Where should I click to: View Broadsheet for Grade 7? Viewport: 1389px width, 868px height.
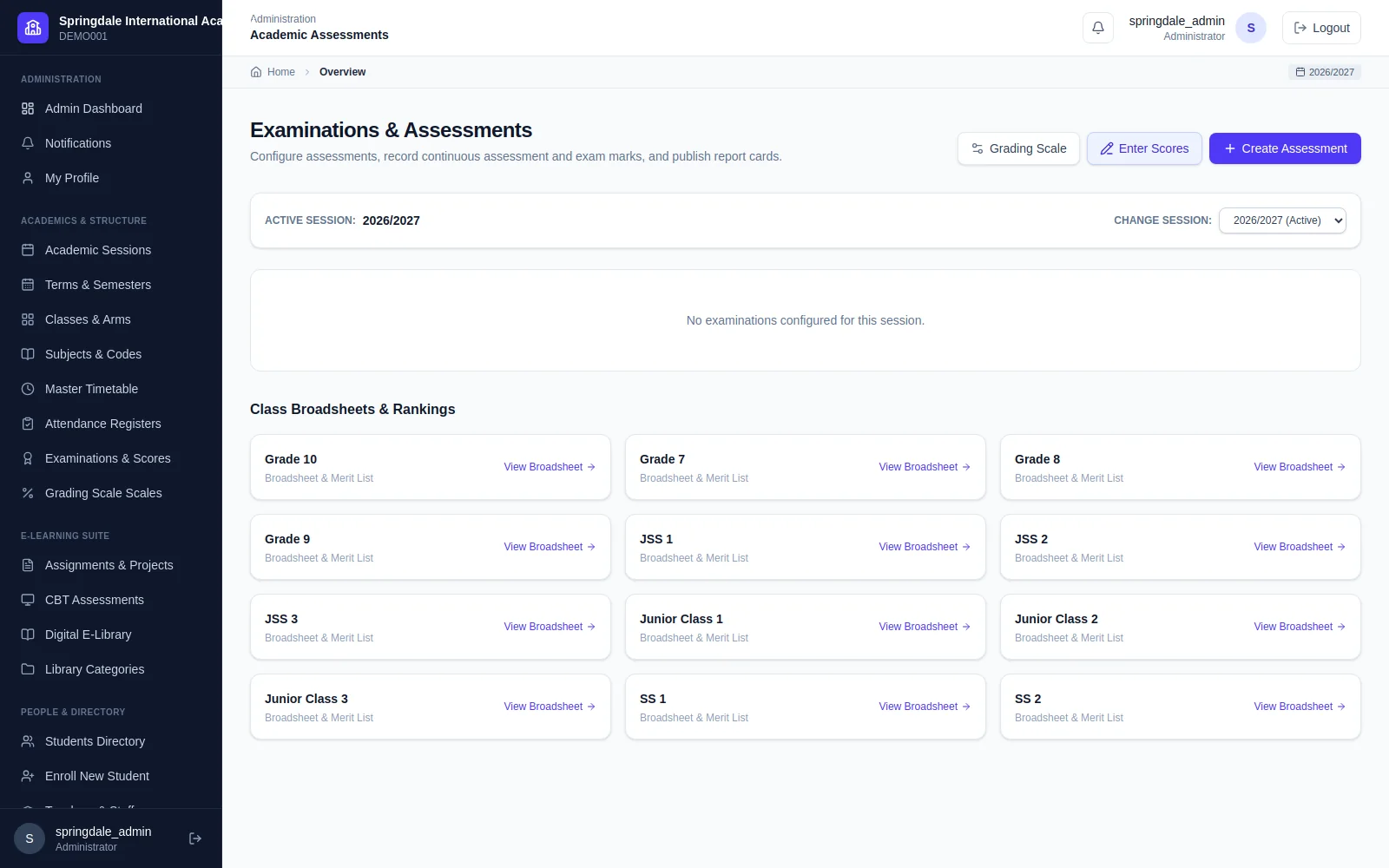925,467
